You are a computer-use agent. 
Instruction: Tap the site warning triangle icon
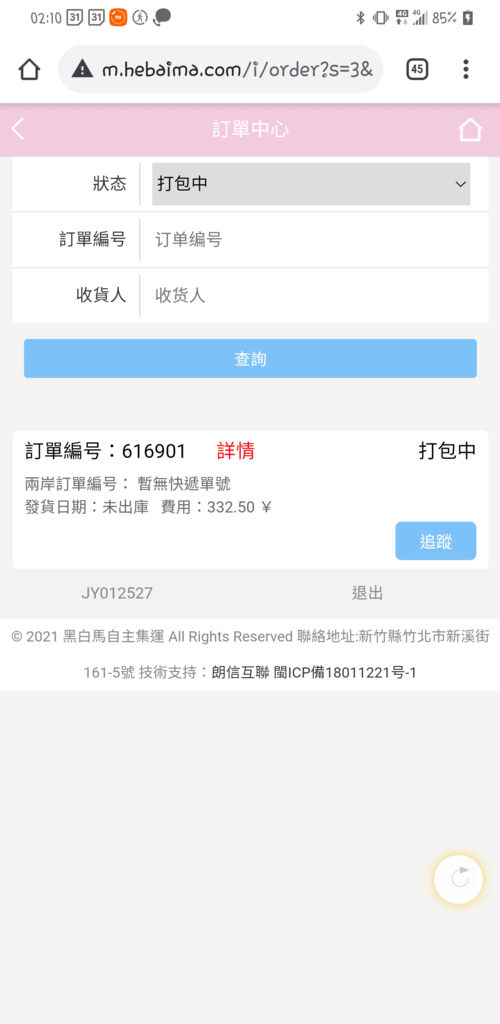[82, 69]
